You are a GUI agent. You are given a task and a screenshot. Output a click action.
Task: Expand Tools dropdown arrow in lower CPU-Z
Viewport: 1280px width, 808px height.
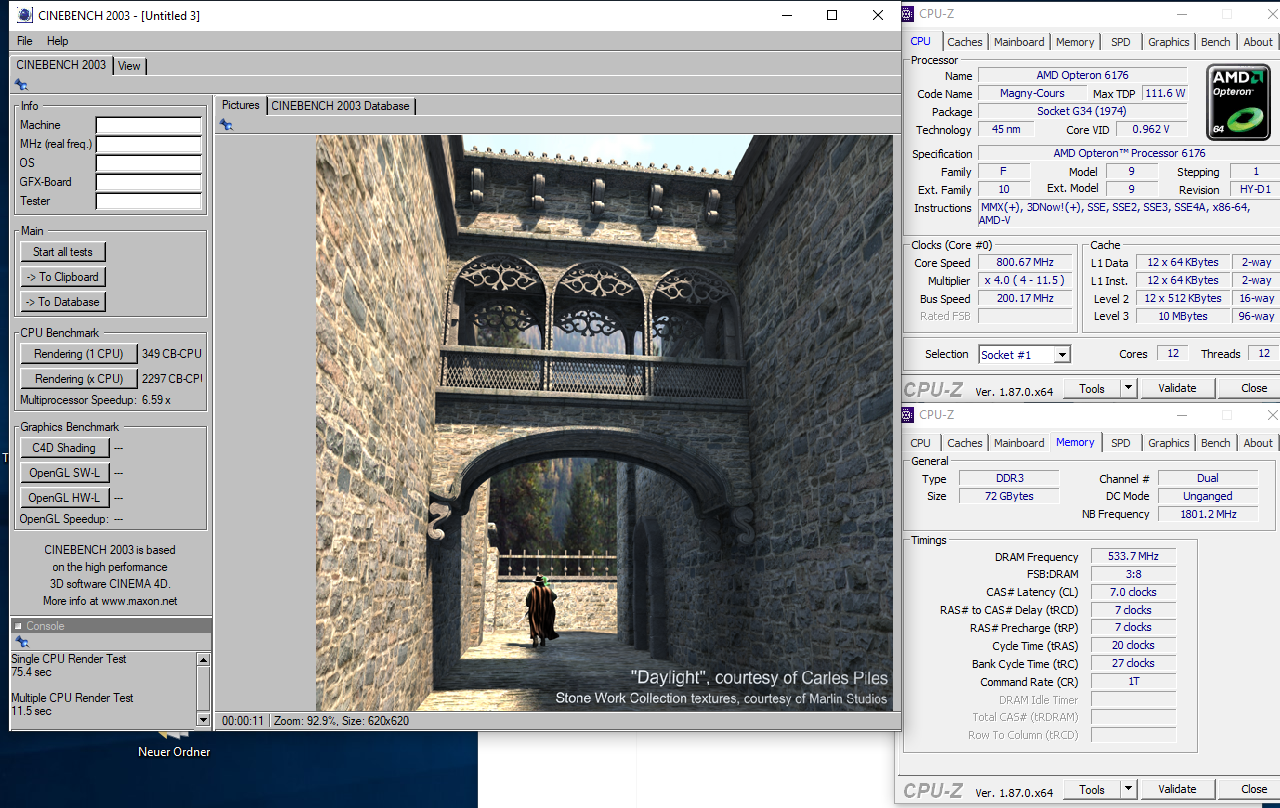(1129, 789)
